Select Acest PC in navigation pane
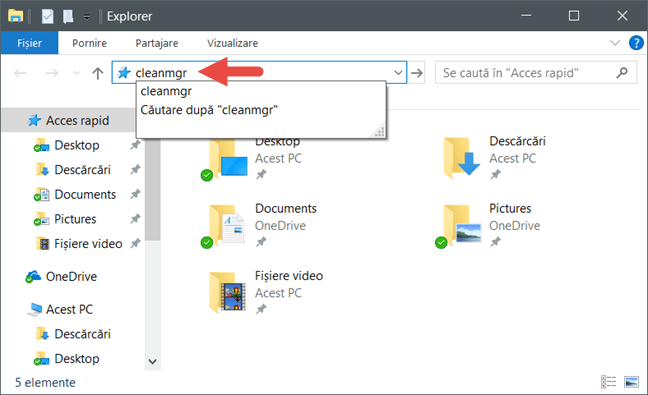The width and height of the screenshot is (648, 395). click(69, 309)
